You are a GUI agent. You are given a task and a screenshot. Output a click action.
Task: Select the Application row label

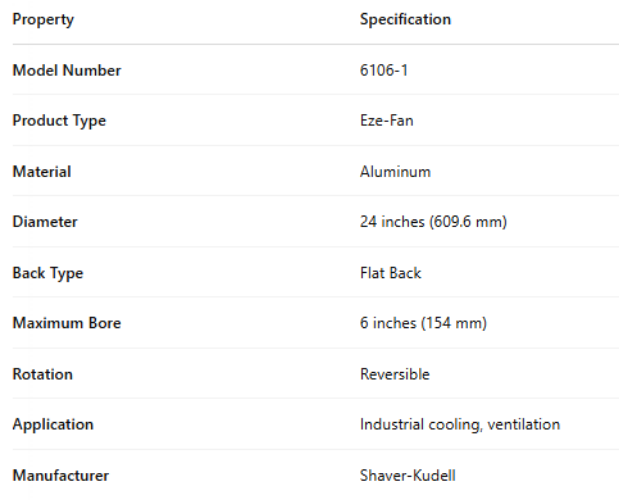pyautogui.click(x=53, y=424)
